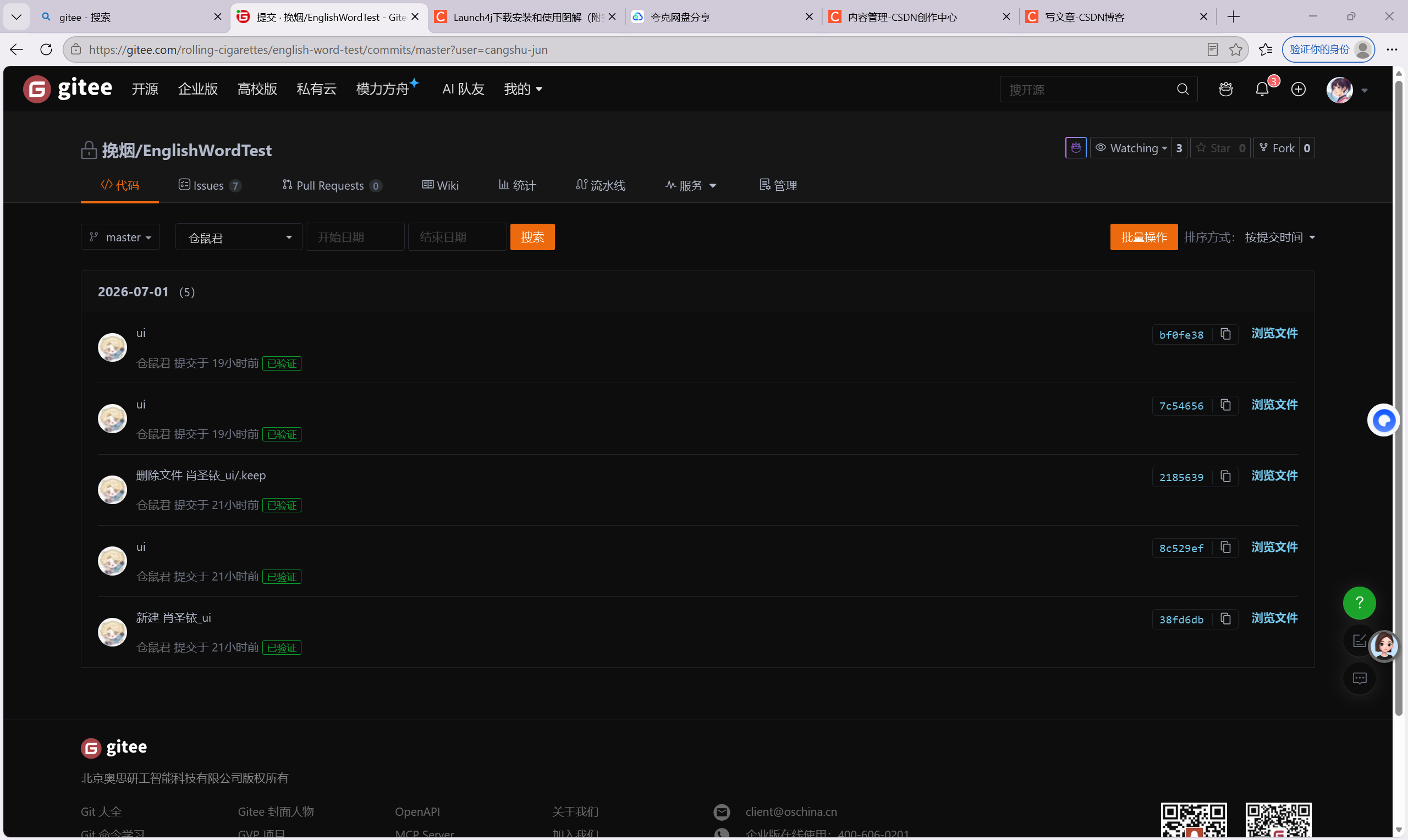Open the 按提交时间 sort dropdown
Screen dimensions: 1408x840
point(1279,237)
